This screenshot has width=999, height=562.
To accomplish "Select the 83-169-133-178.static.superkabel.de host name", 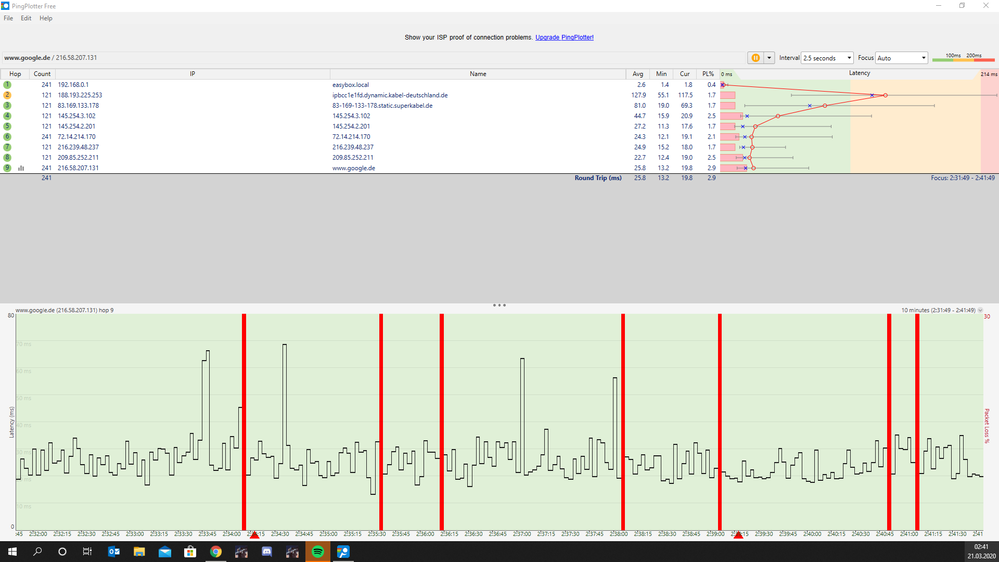I will point(382,106).
